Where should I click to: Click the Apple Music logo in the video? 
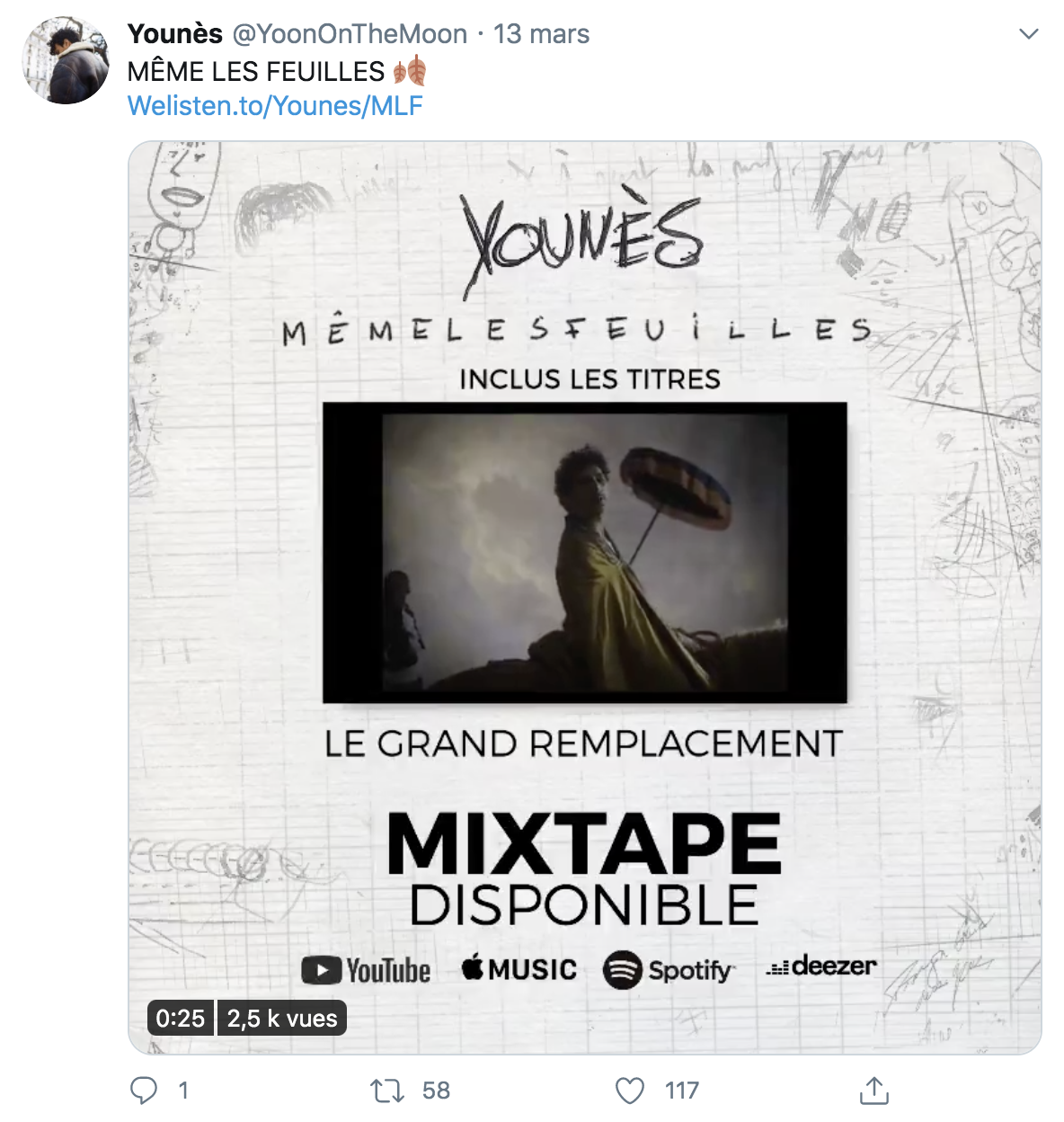[519, 969]
